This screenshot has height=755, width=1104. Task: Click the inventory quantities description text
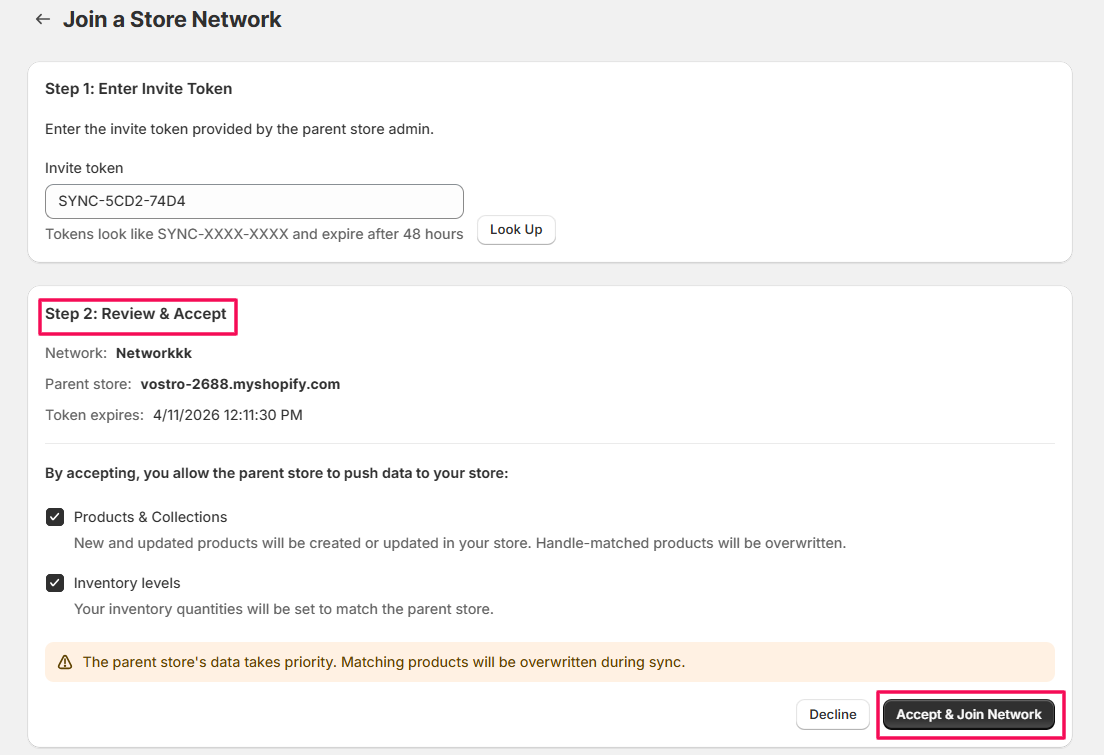coord(283,609)
